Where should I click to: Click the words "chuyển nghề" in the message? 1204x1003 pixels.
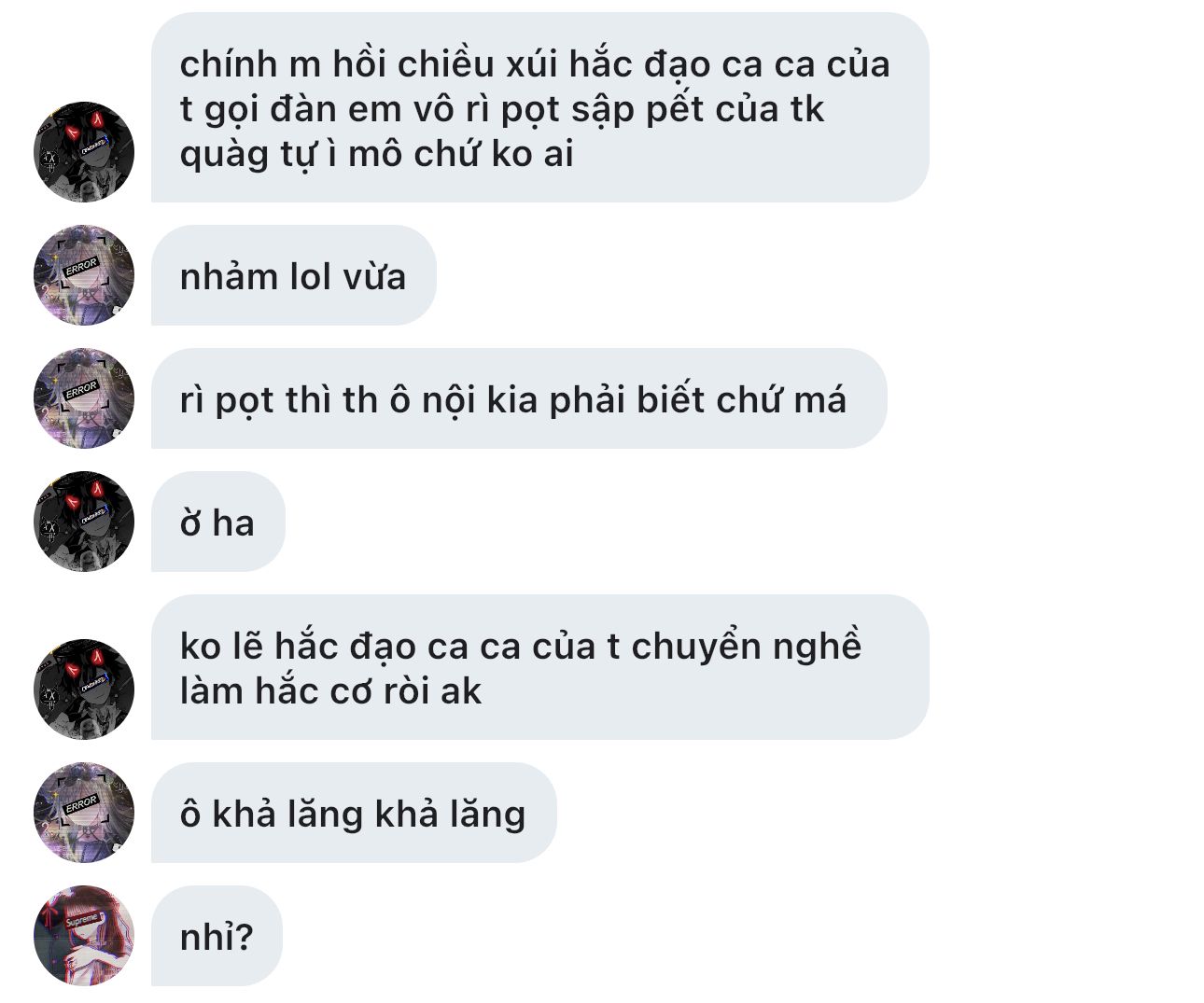click(747, 648)
